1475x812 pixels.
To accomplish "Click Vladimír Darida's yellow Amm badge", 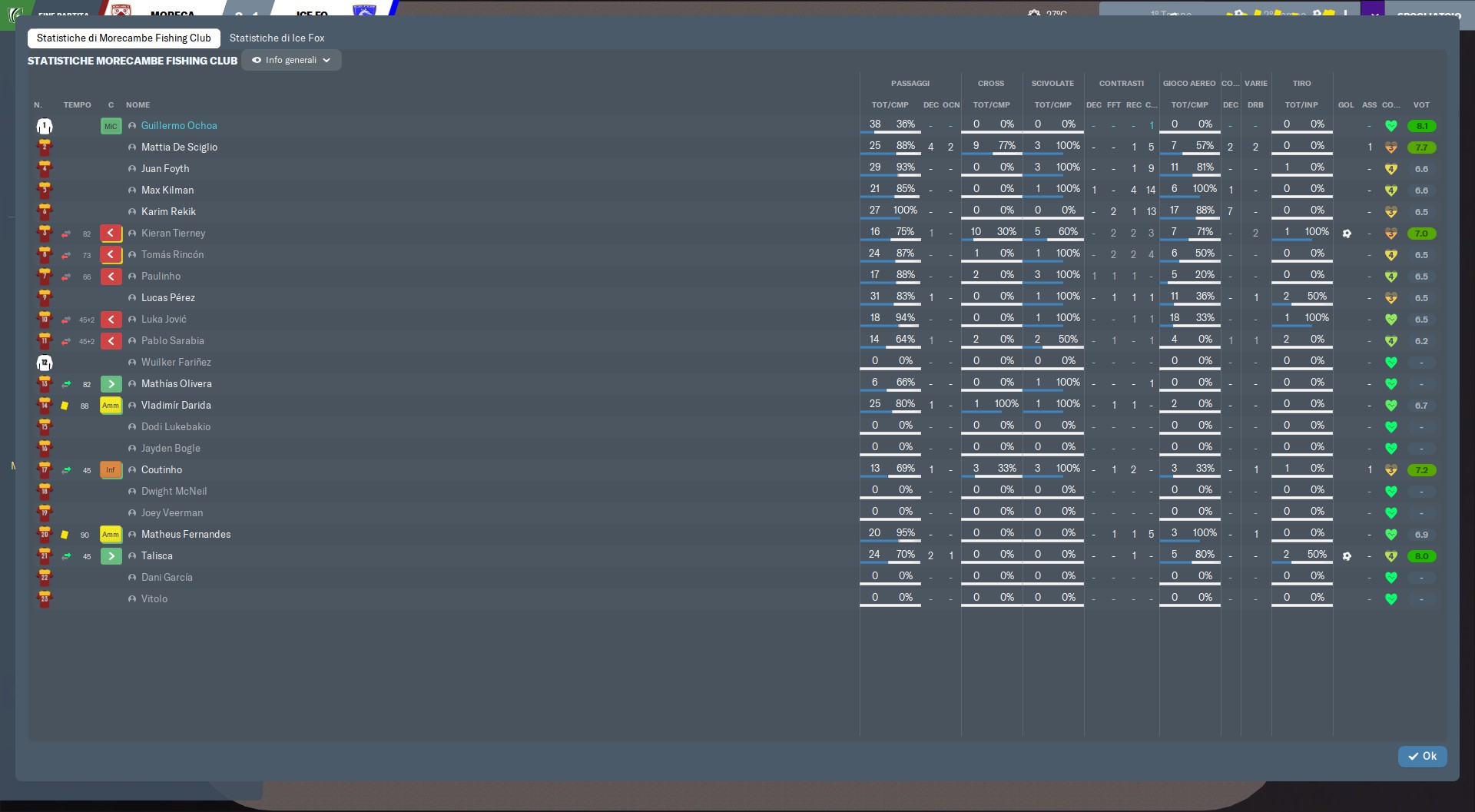I will click(111, 406).
